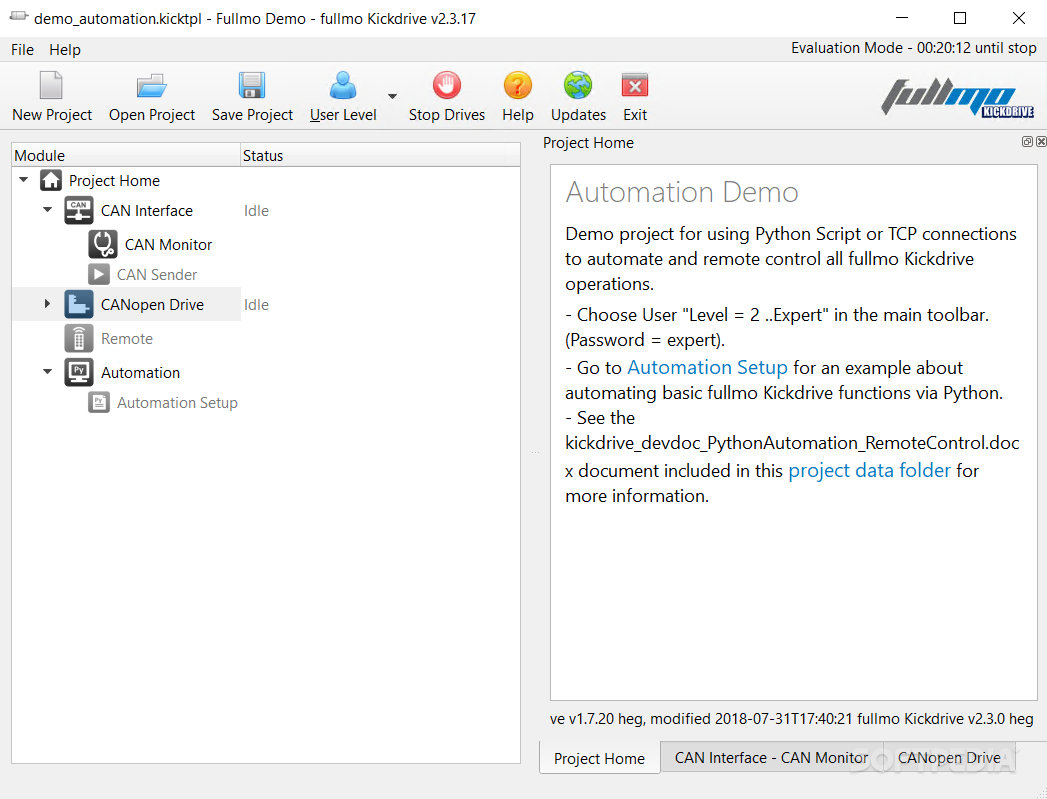
Task: Collapse the Project Home tree node
Action: coord(24,180)
